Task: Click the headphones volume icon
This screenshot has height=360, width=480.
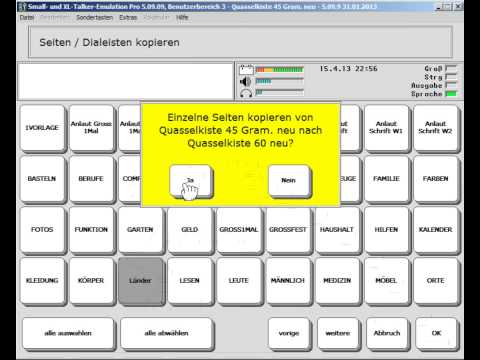Action: click(x=246, y=93)
